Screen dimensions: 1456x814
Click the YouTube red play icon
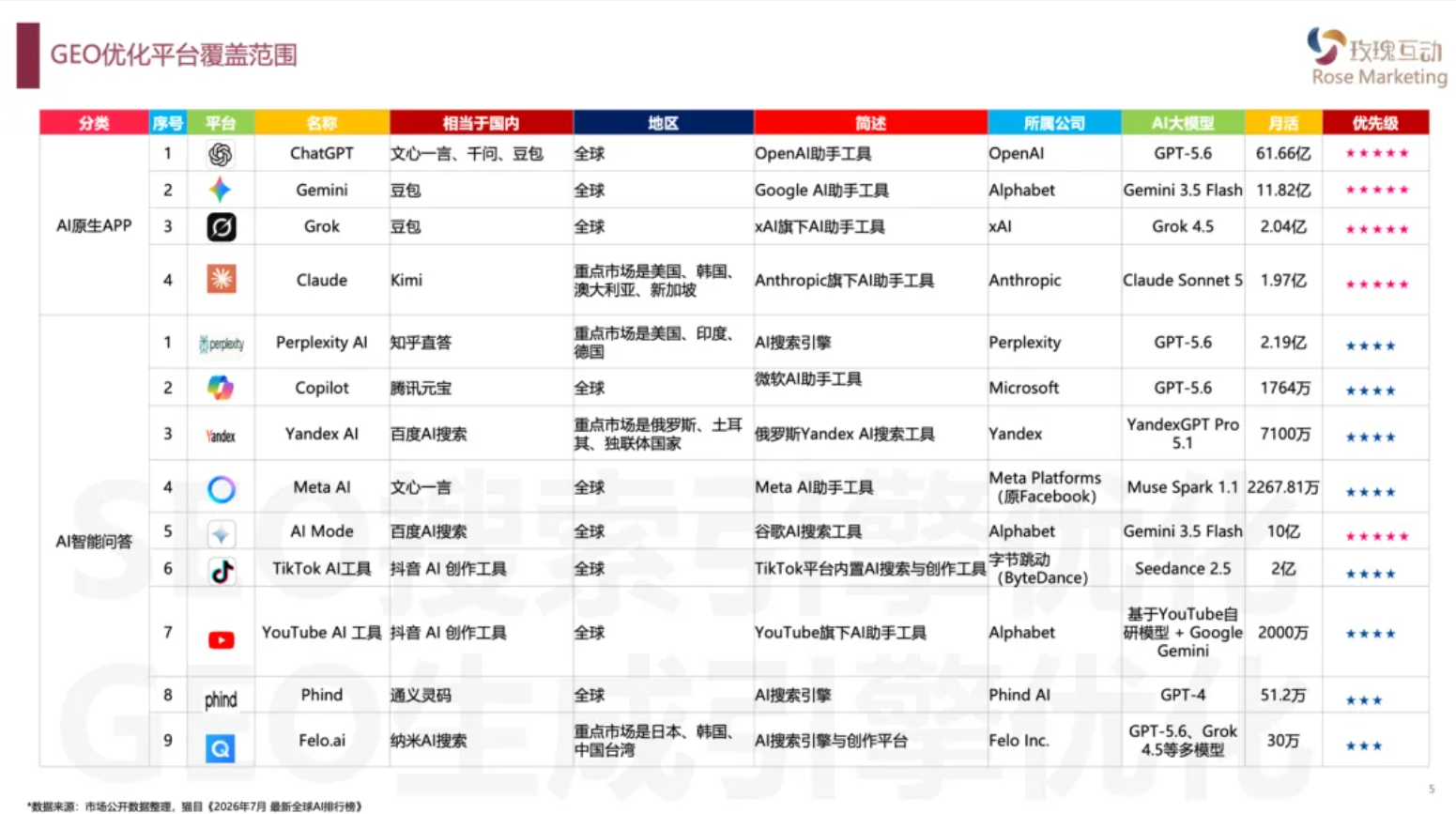tap(222, 640)
